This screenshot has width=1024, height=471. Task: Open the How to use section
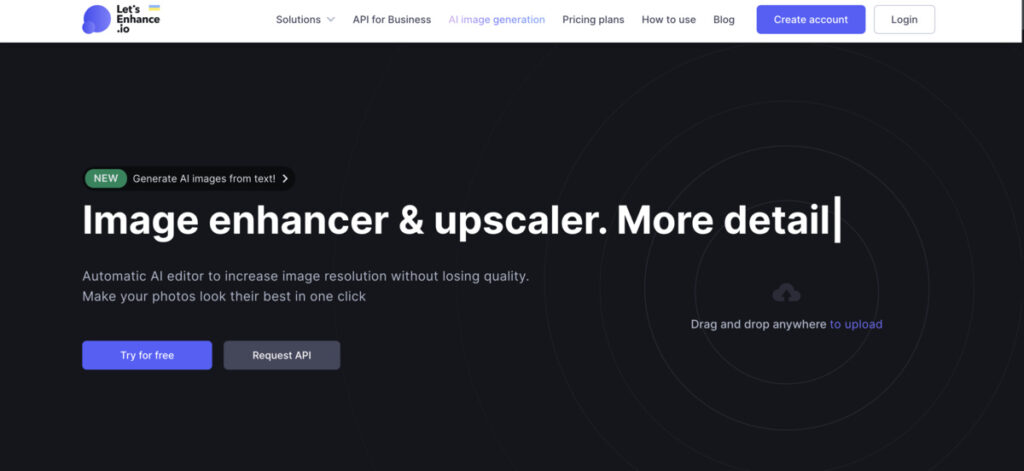tap(668, 20)
